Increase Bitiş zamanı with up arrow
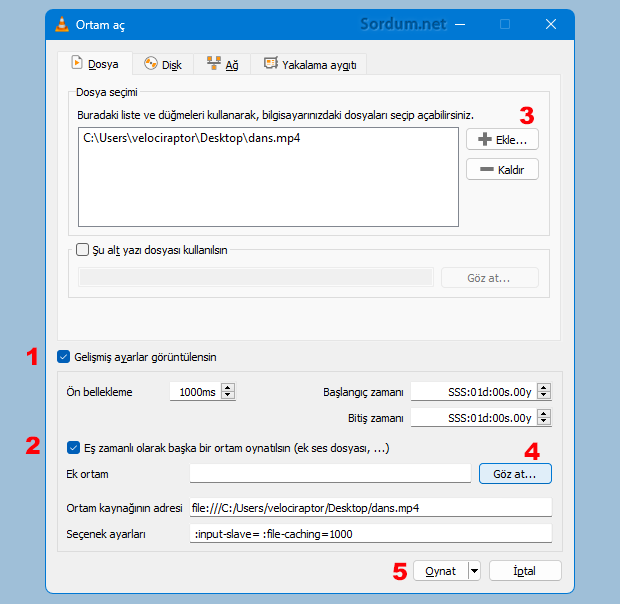 (x=544, y=414)
